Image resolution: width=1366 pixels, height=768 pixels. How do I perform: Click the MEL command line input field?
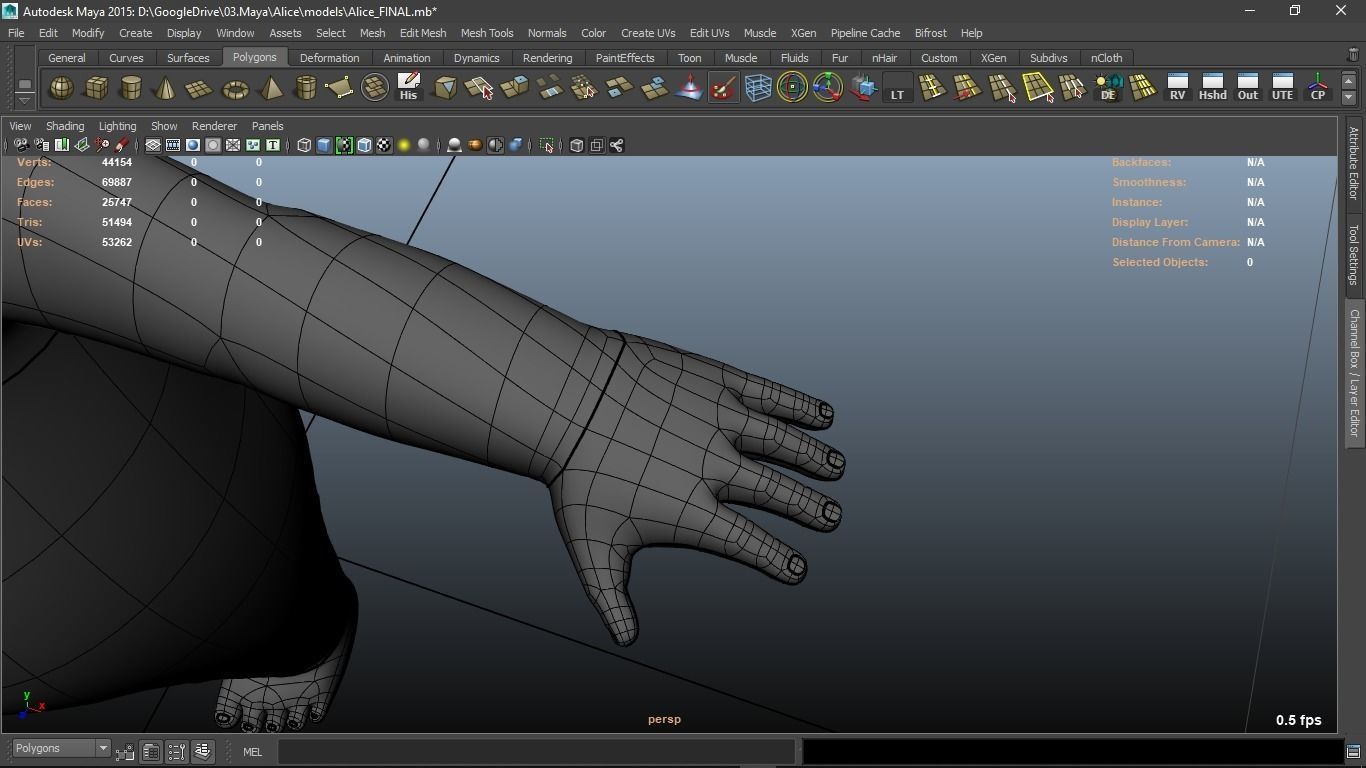[536, 751]
